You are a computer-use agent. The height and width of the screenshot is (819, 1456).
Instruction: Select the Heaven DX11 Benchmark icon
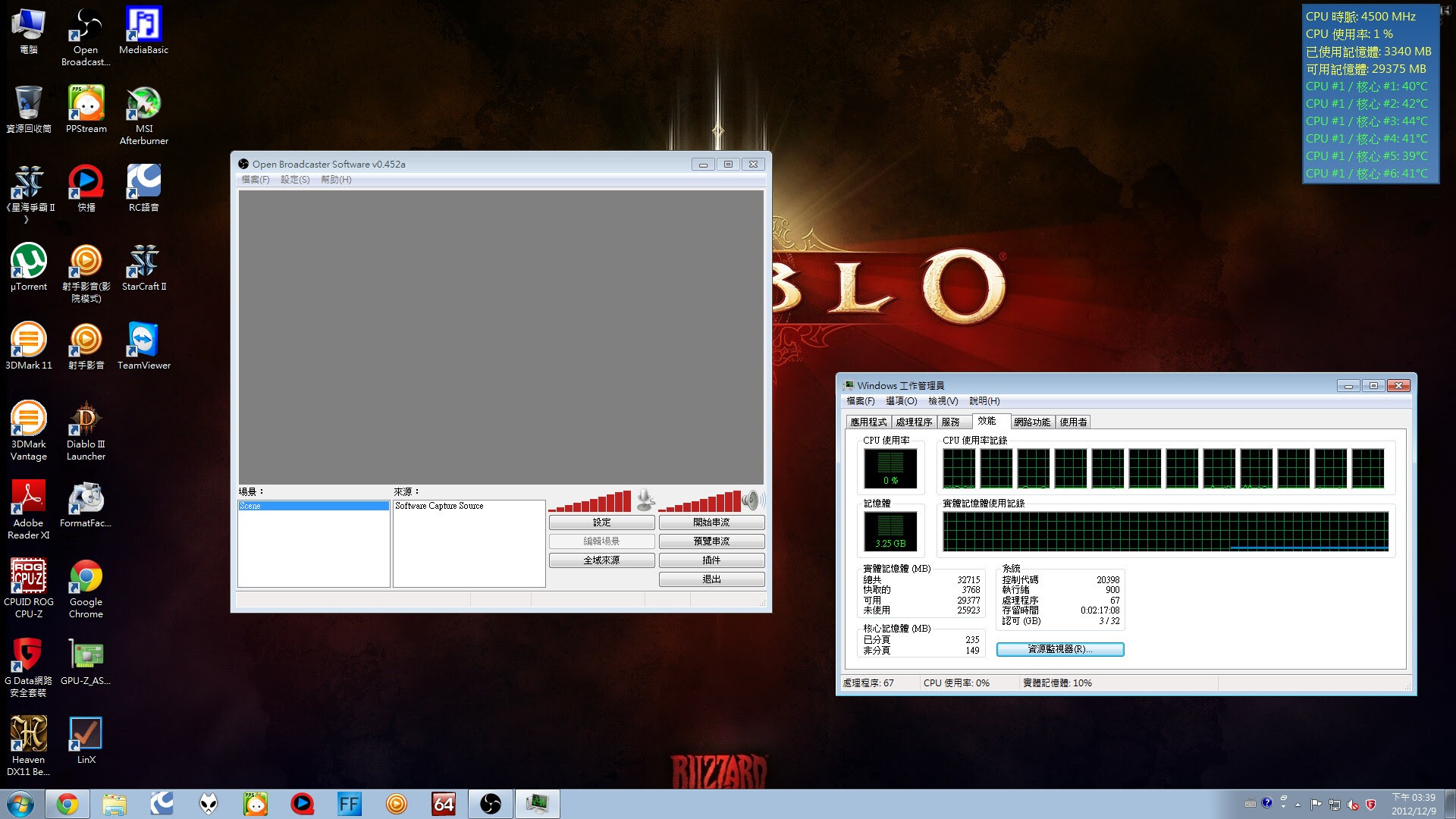pos(29,746)
